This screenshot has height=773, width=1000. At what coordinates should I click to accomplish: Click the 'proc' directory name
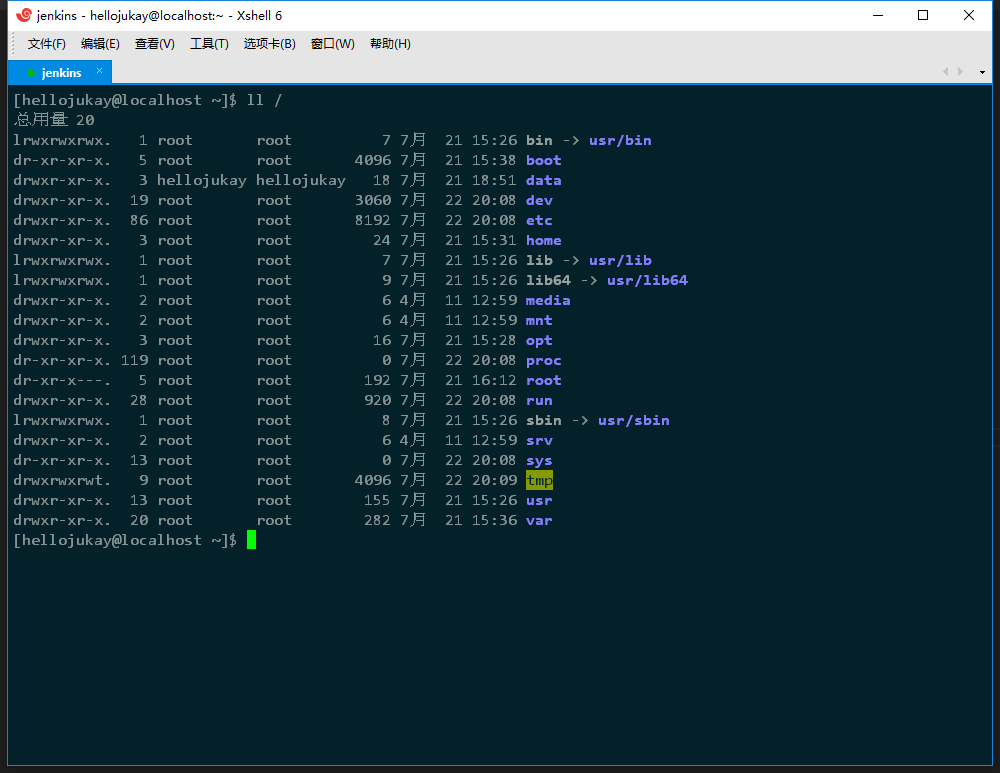543,360
